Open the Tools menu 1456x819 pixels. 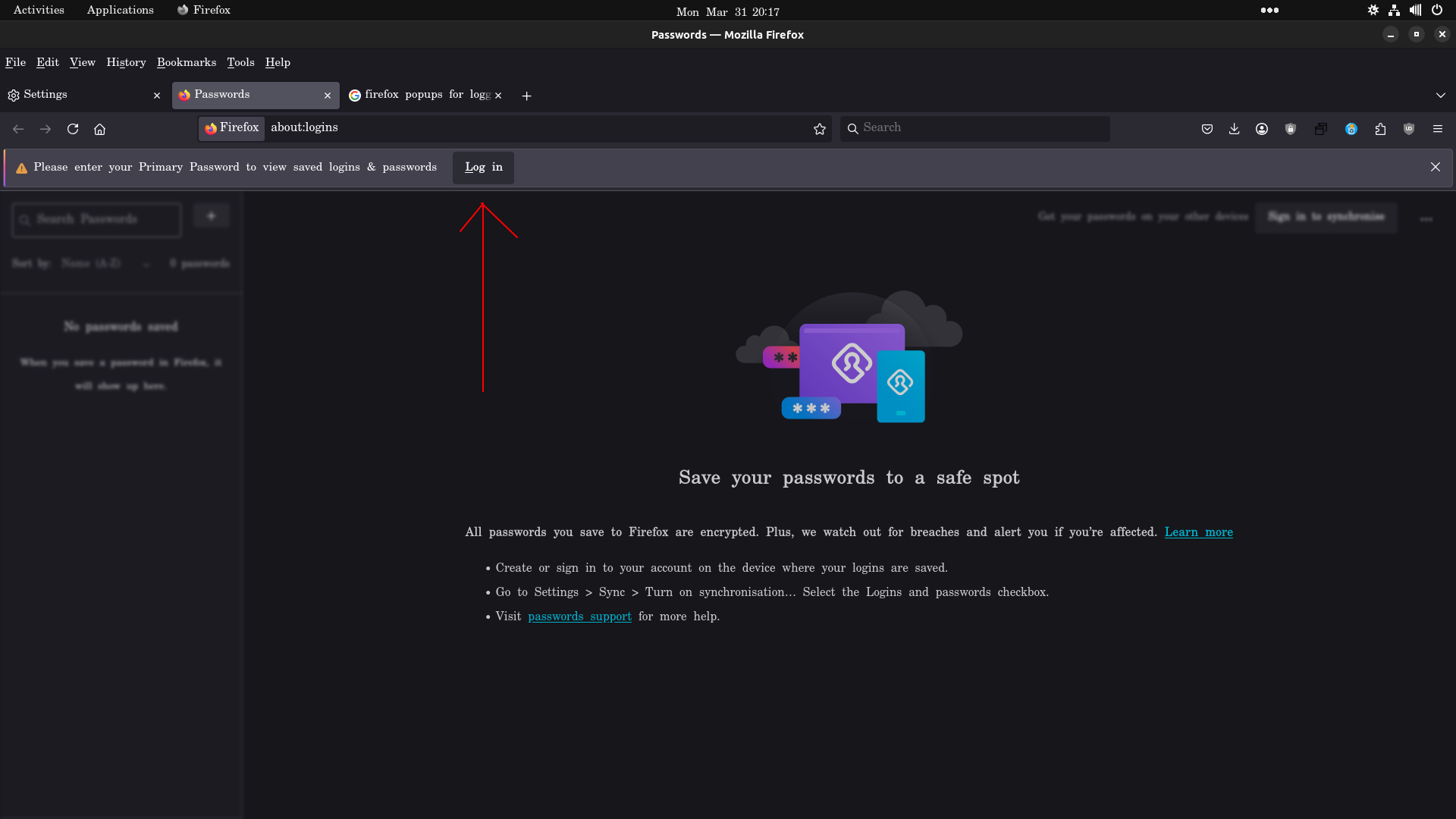240,62
